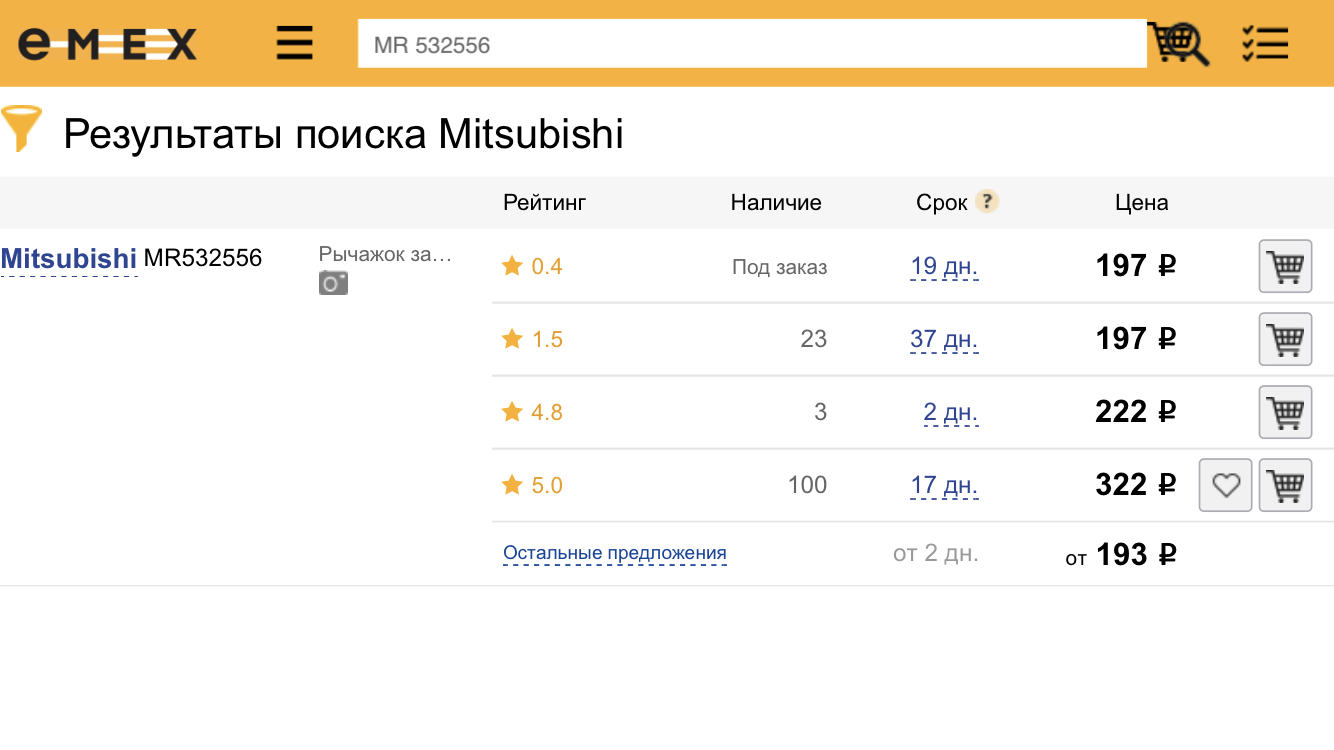Open the checklist icon in header

pos(1265,44)
